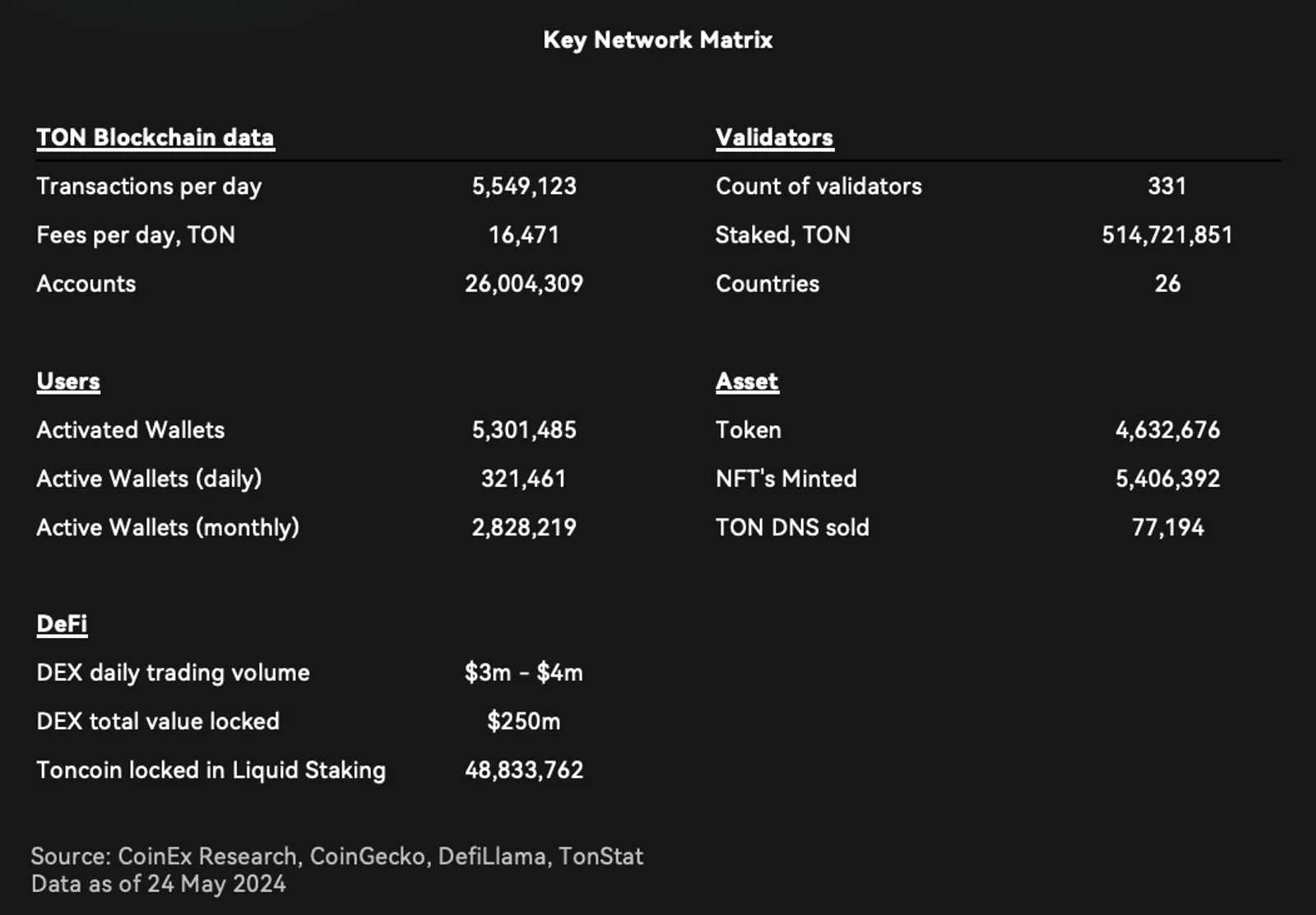The width and height of the screenshot is (1316, 915).
Task: Select the Active Wallets (monthly) label
Action: (x=168, y=528)
